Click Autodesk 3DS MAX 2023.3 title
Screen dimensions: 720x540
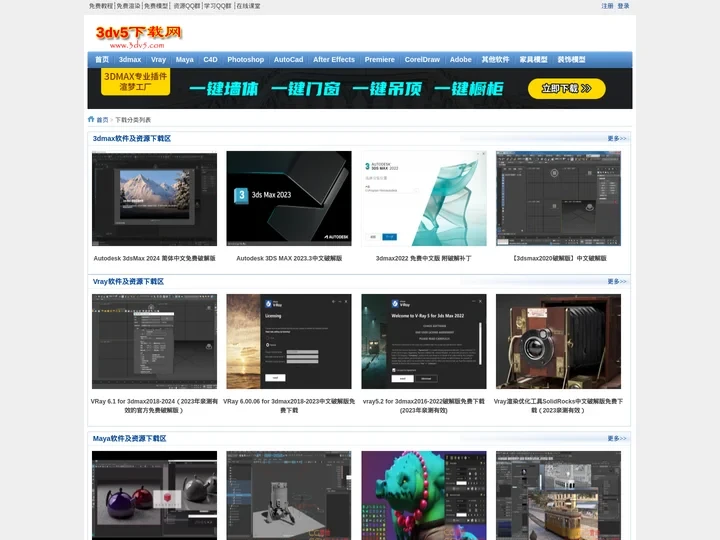(289, 259)
